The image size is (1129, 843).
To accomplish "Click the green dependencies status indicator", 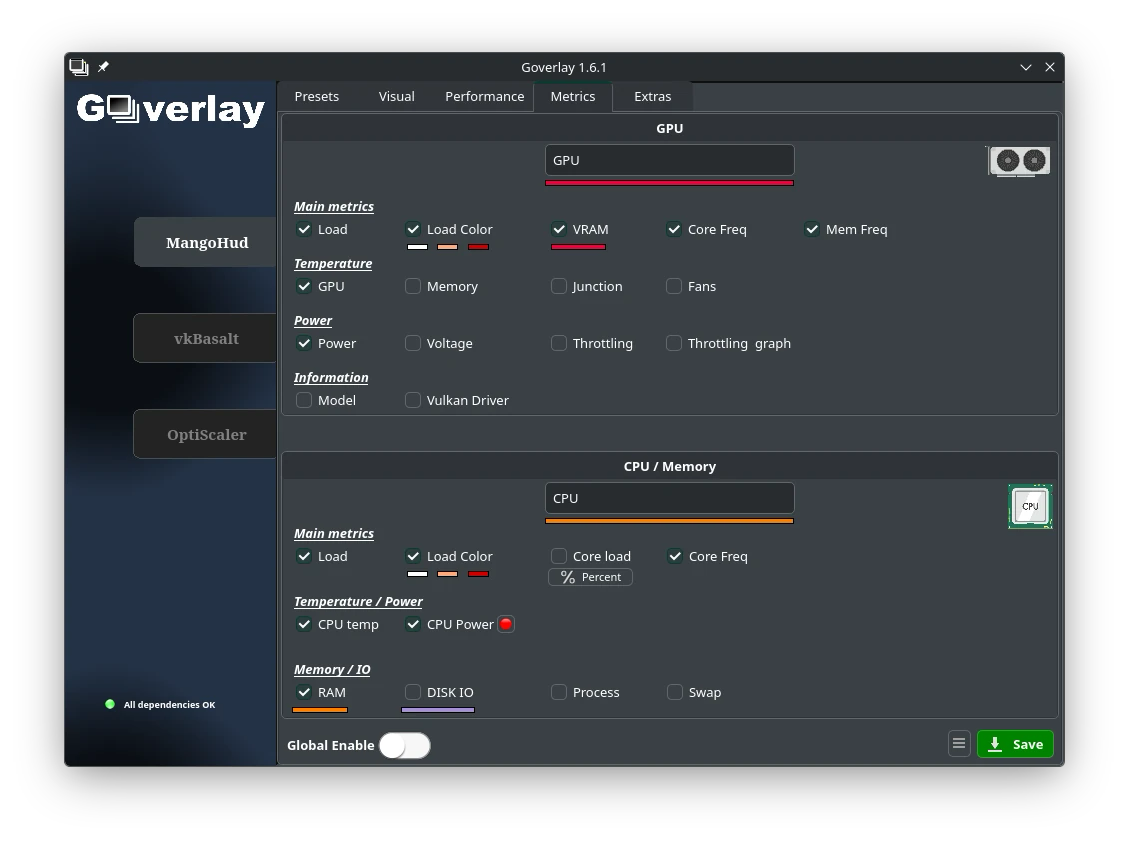I will tap(110, 704).
